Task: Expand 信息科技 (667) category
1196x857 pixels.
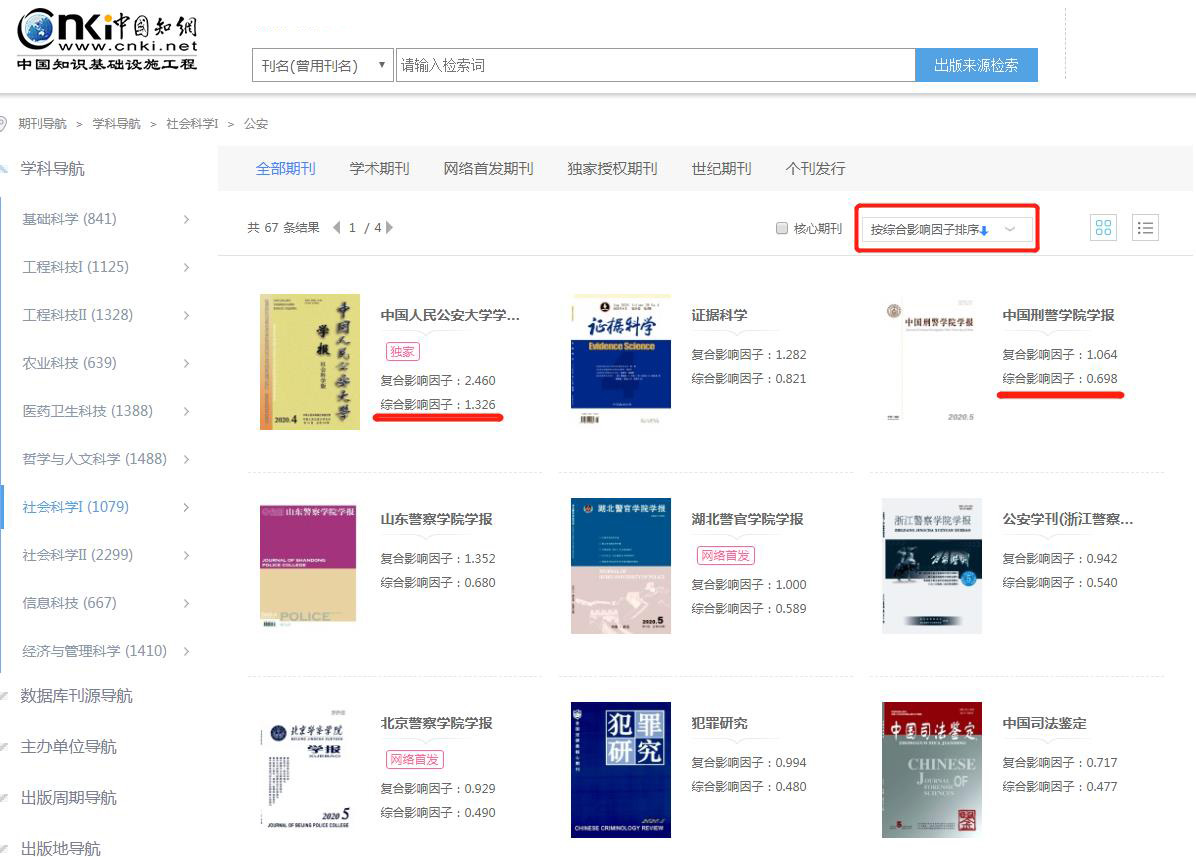Action: click(x=186, y=604)
